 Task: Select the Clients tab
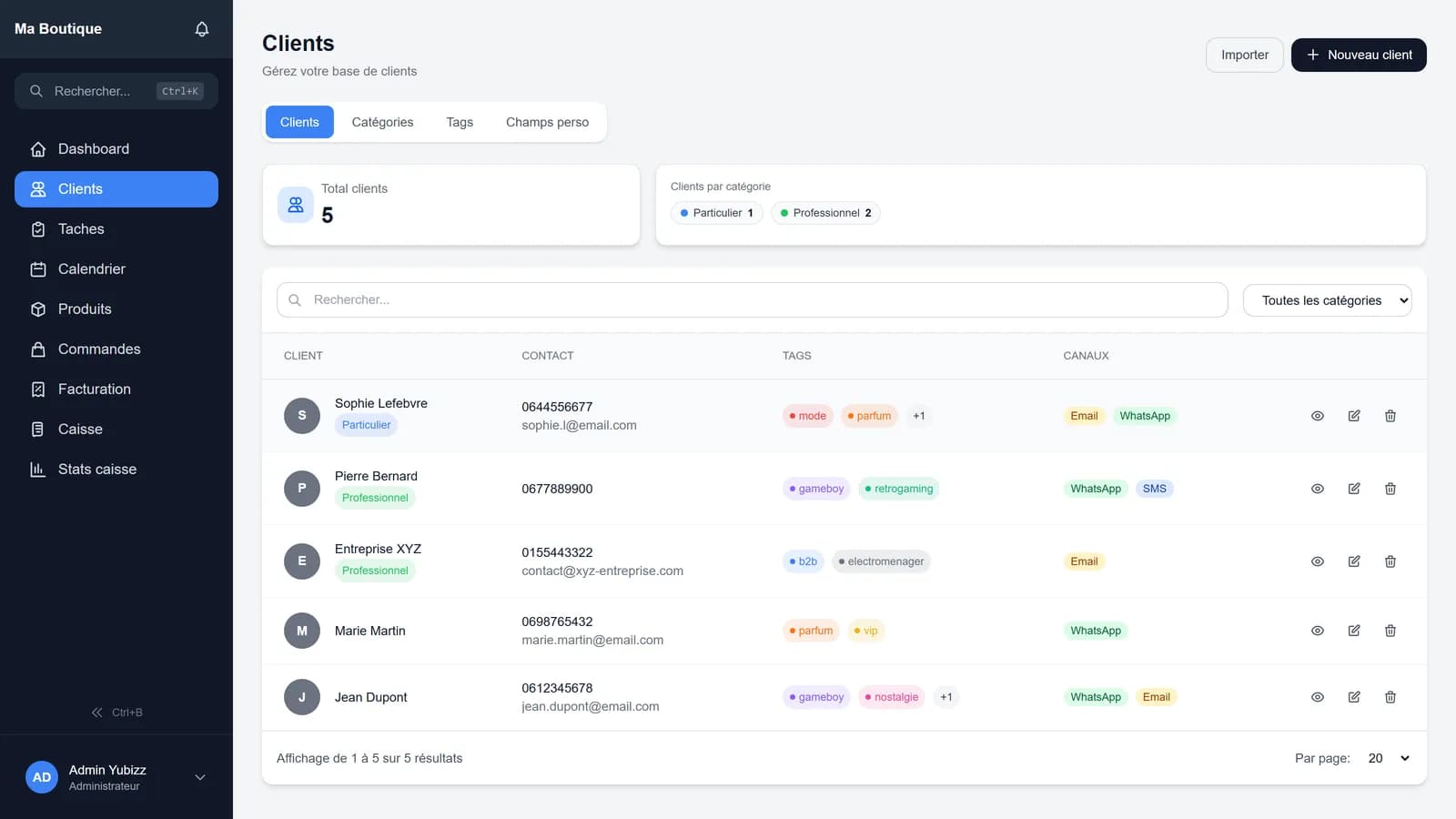point(299,122)
